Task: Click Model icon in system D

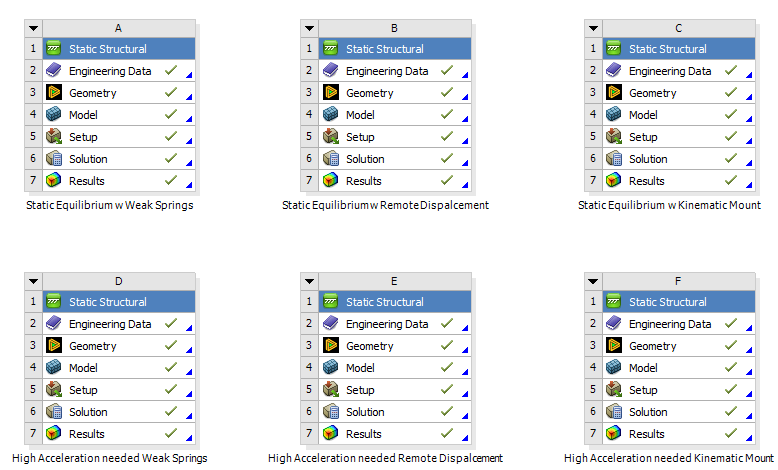Action: coord(54,368)
